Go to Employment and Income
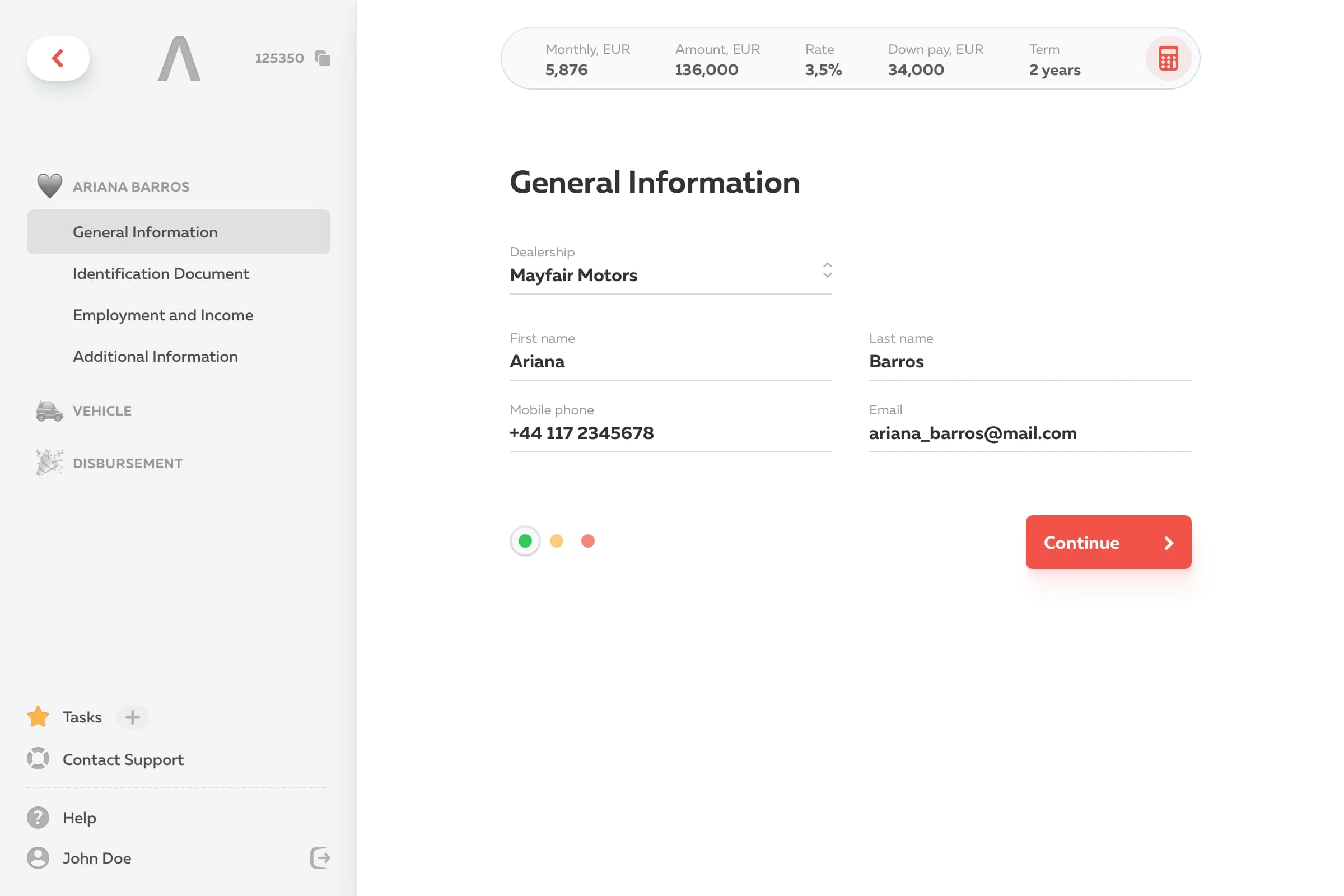The width and height of the screenshot is (1344, 896). pos(163,315)
